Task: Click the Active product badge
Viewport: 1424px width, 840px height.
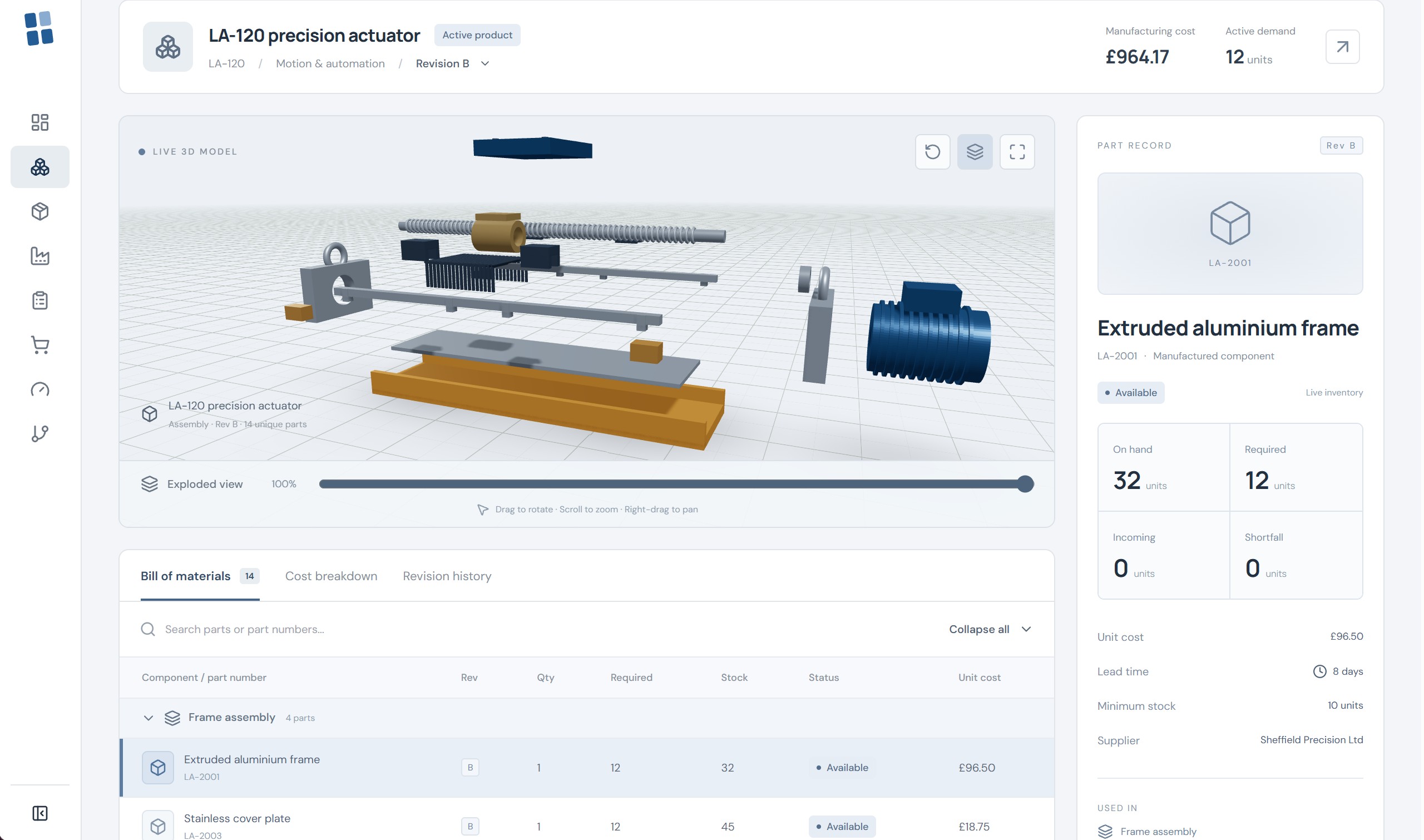Action: pyautogui.click(x=477, y=35)
